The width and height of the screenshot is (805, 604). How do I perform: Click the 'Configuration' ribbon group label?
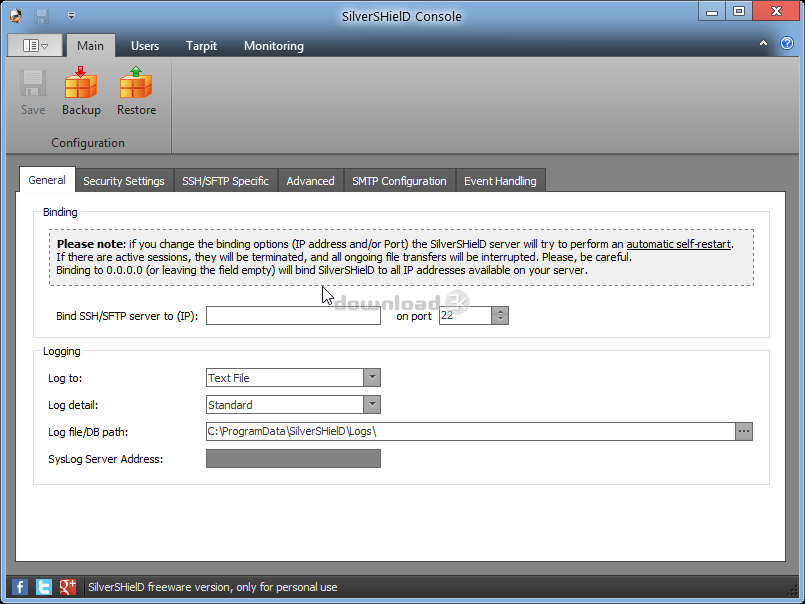tap(88, 143)
